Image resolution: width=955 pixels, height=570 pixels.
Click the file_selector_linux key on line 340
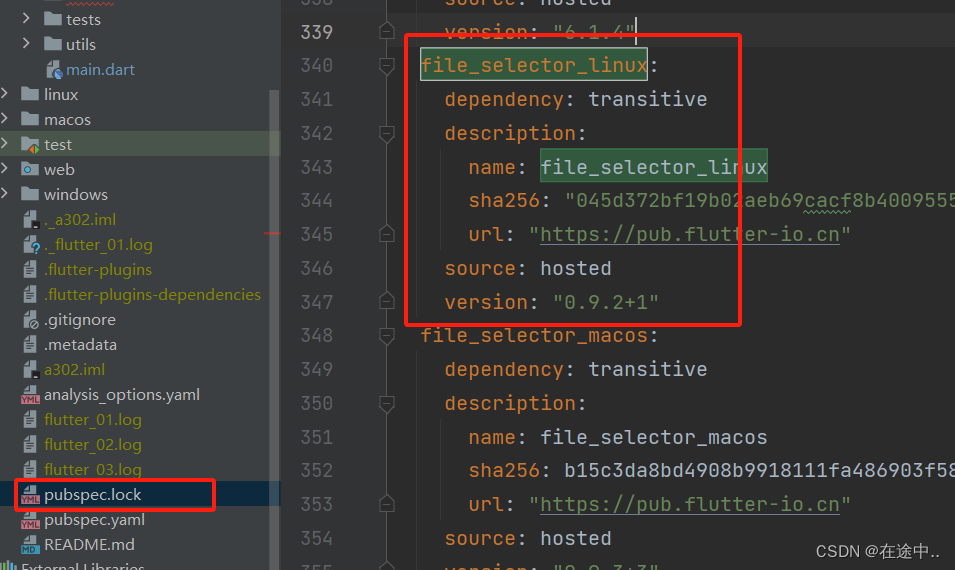(x=534, y=65)
